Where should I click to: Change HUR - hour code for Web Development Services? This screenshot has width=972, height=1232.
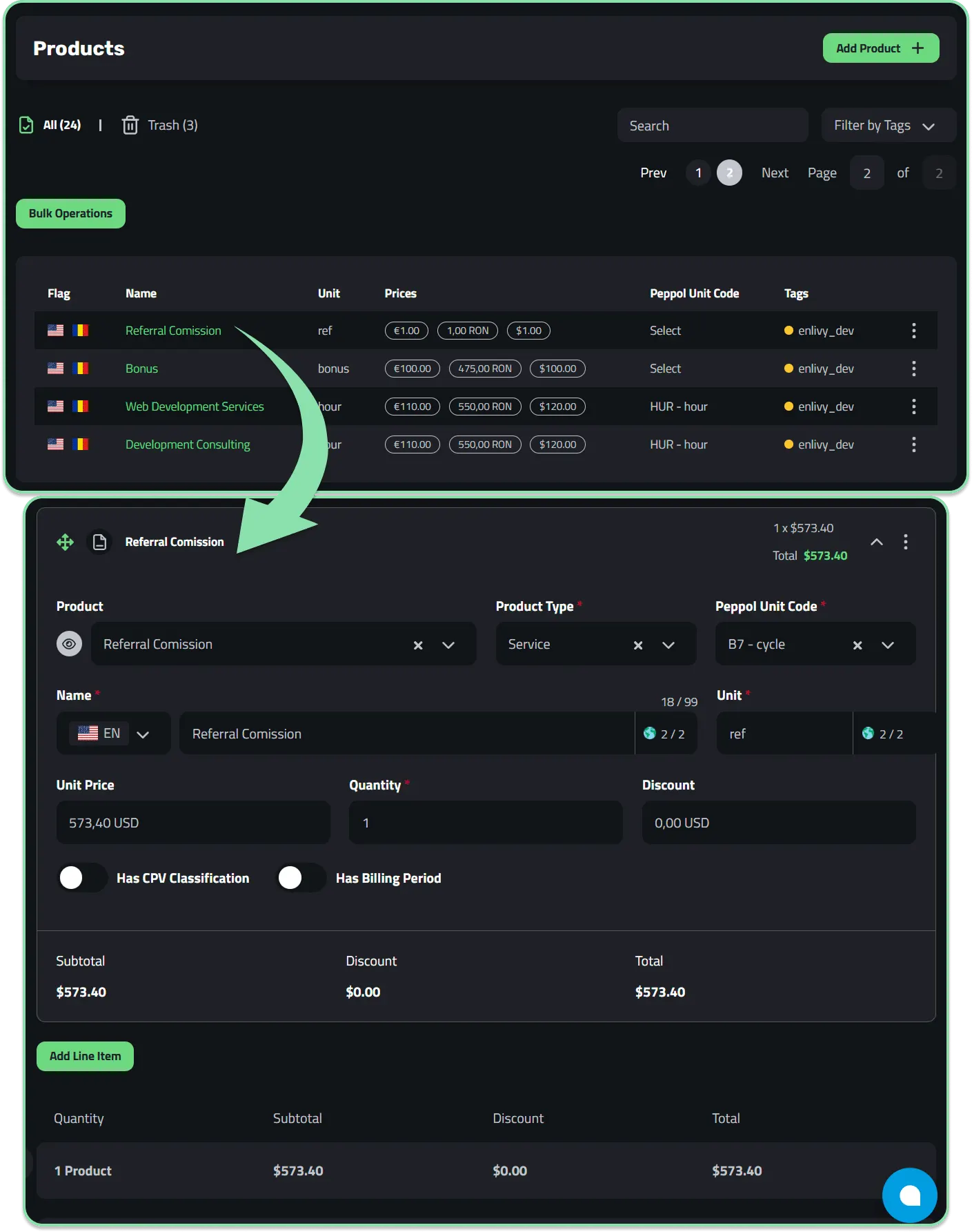tap(678, 407)
